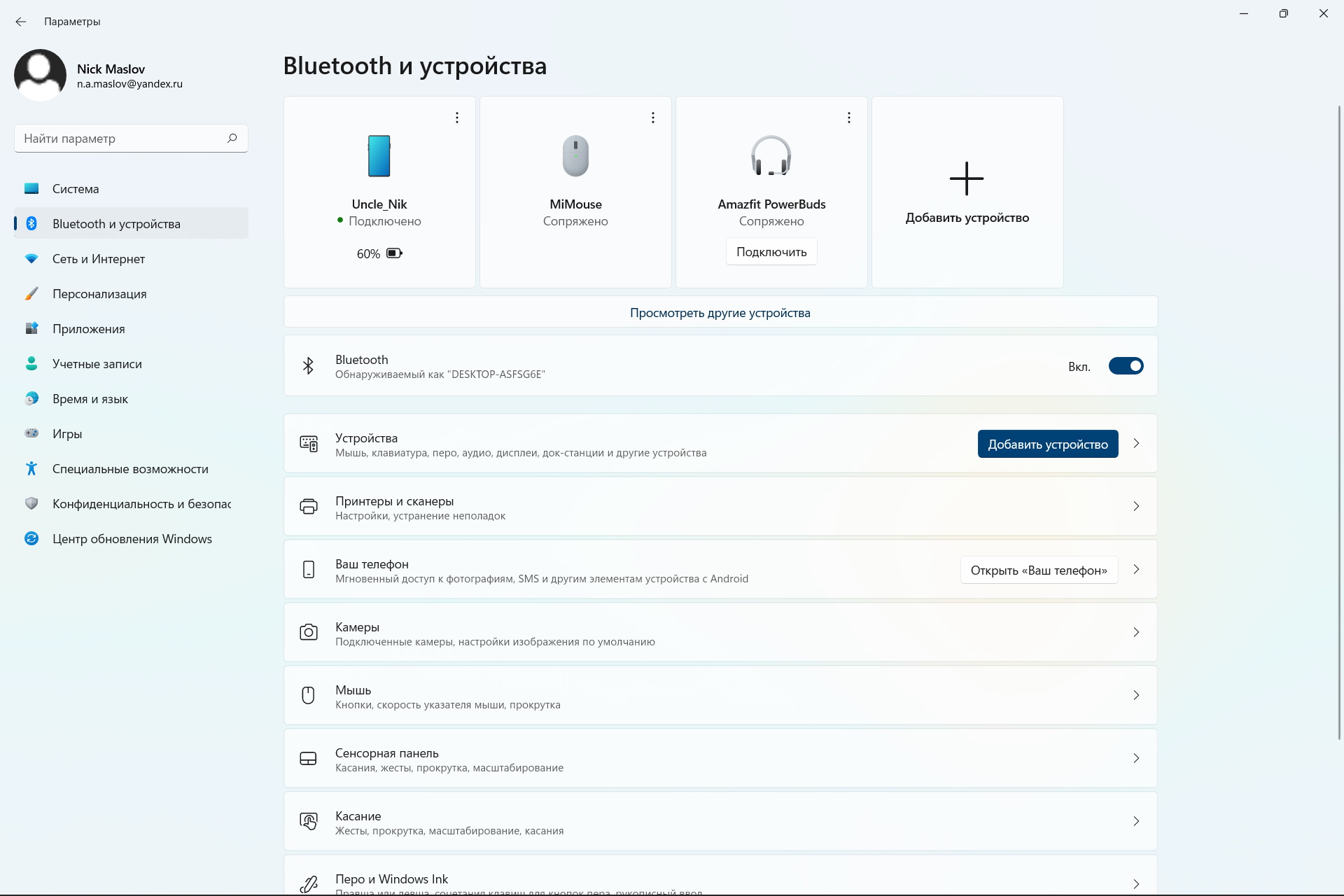The height and width of the screenshot is (896, 1344).
Task: Click the blue Добавить устройство button
Action: (x=1047, y=444)
